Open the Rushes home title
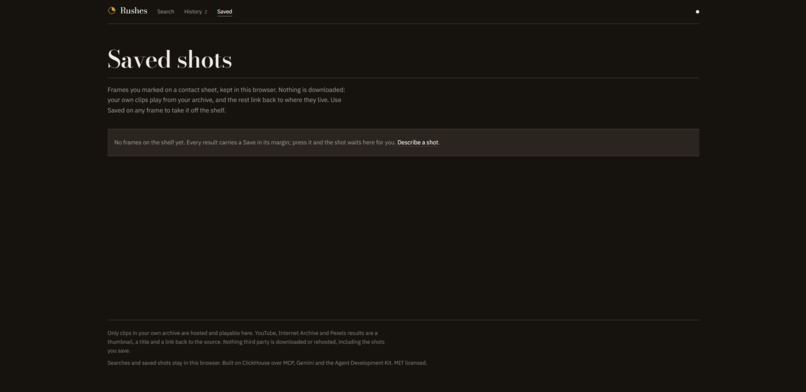 click(x=134, y=11)
